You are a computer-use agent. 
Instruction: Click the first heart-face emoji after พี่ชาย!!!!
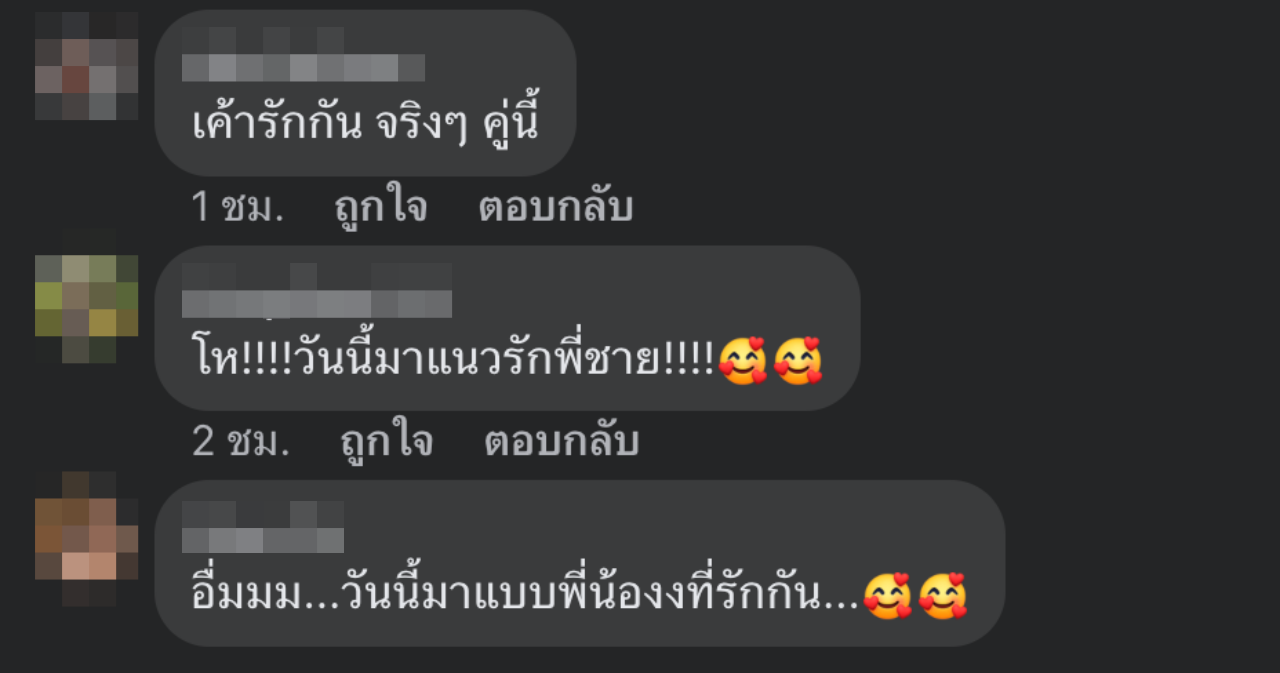pyautogui.click(x=743, y=362)
